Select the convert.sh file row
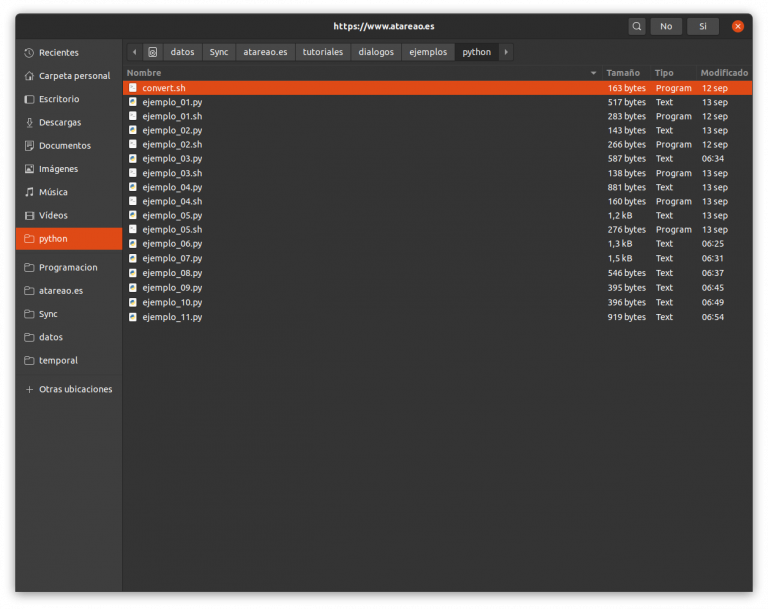Screen dimensions: 768x609 pos(164,88)
